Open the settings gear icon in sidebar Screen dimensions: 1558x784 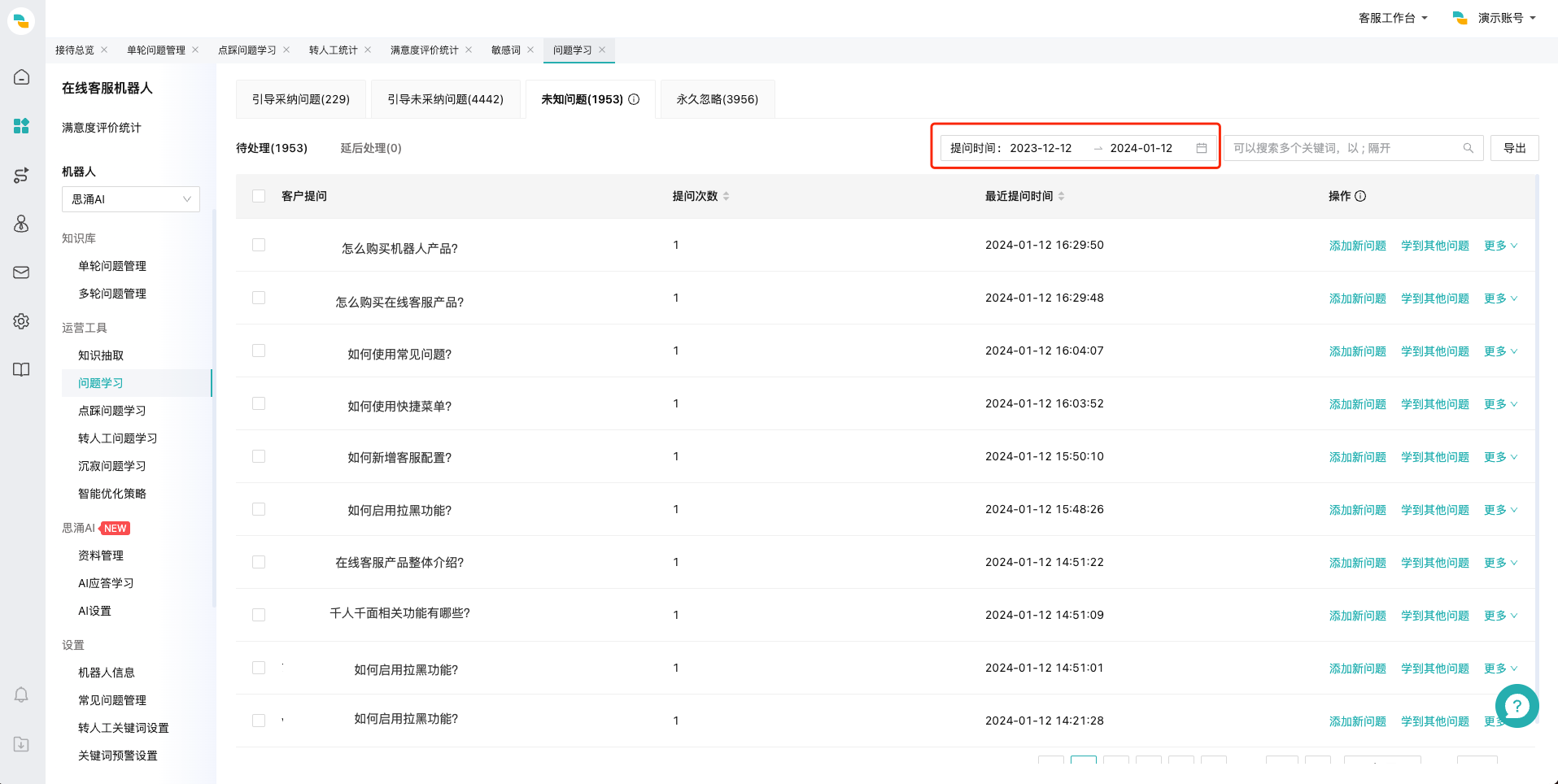[x=22, y=321]
